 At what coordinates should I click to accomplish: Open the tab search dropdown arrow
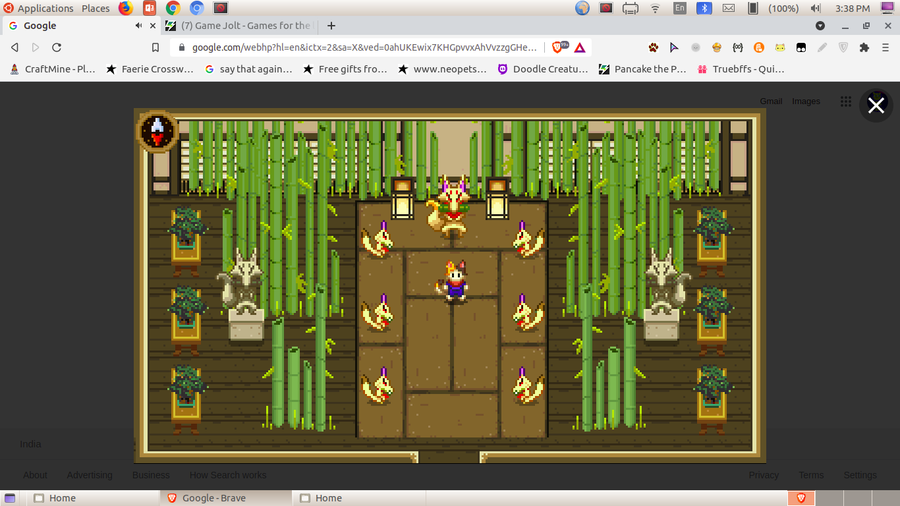820,26
